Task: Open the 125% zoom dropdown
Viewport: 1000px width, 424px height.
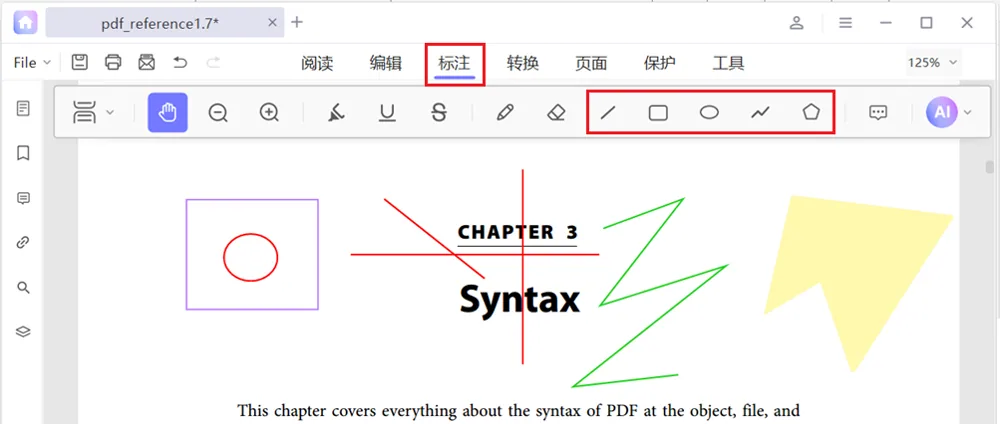Action: (x=933, y=62)
